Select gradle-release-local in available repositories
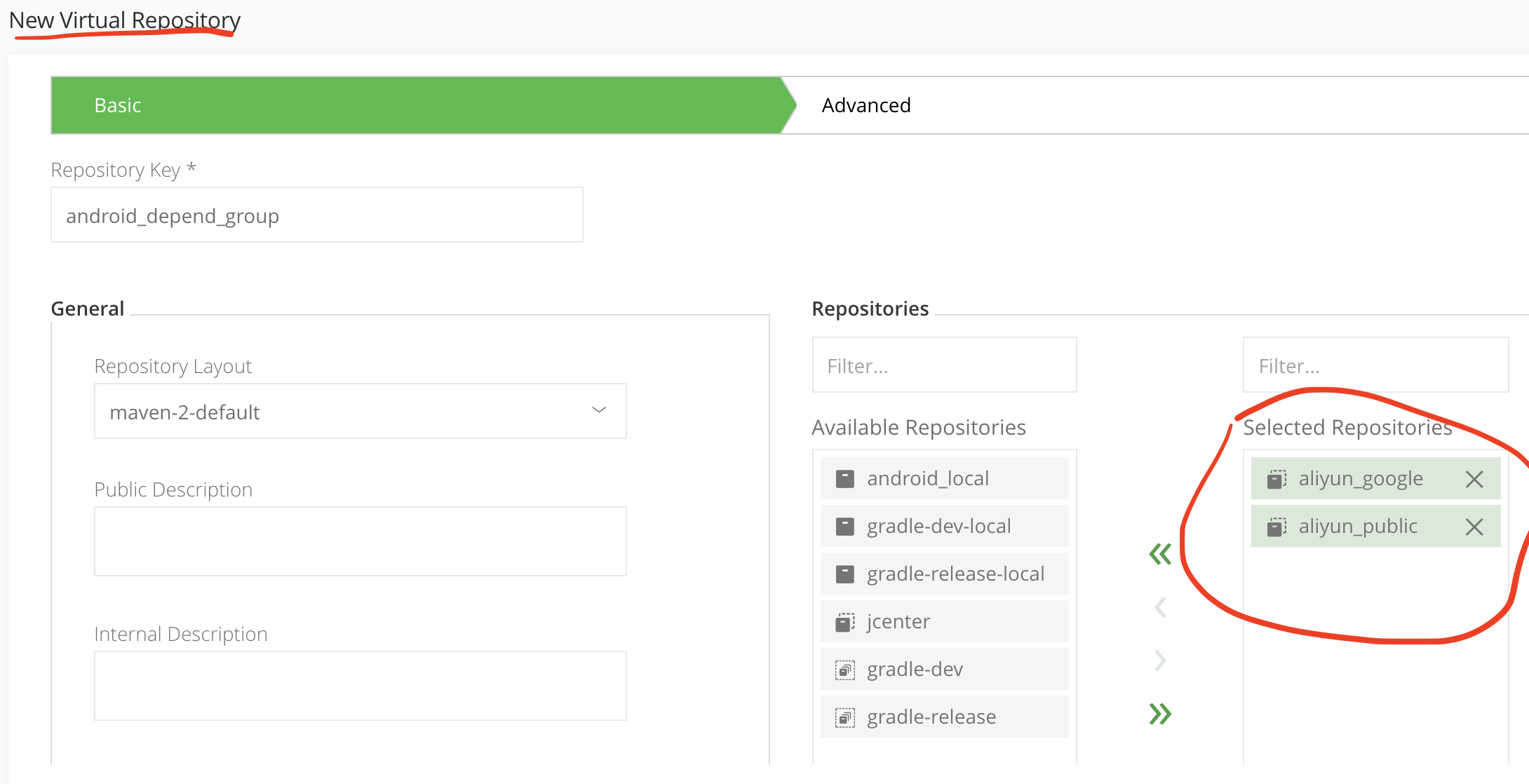 (x=955, y=574)
